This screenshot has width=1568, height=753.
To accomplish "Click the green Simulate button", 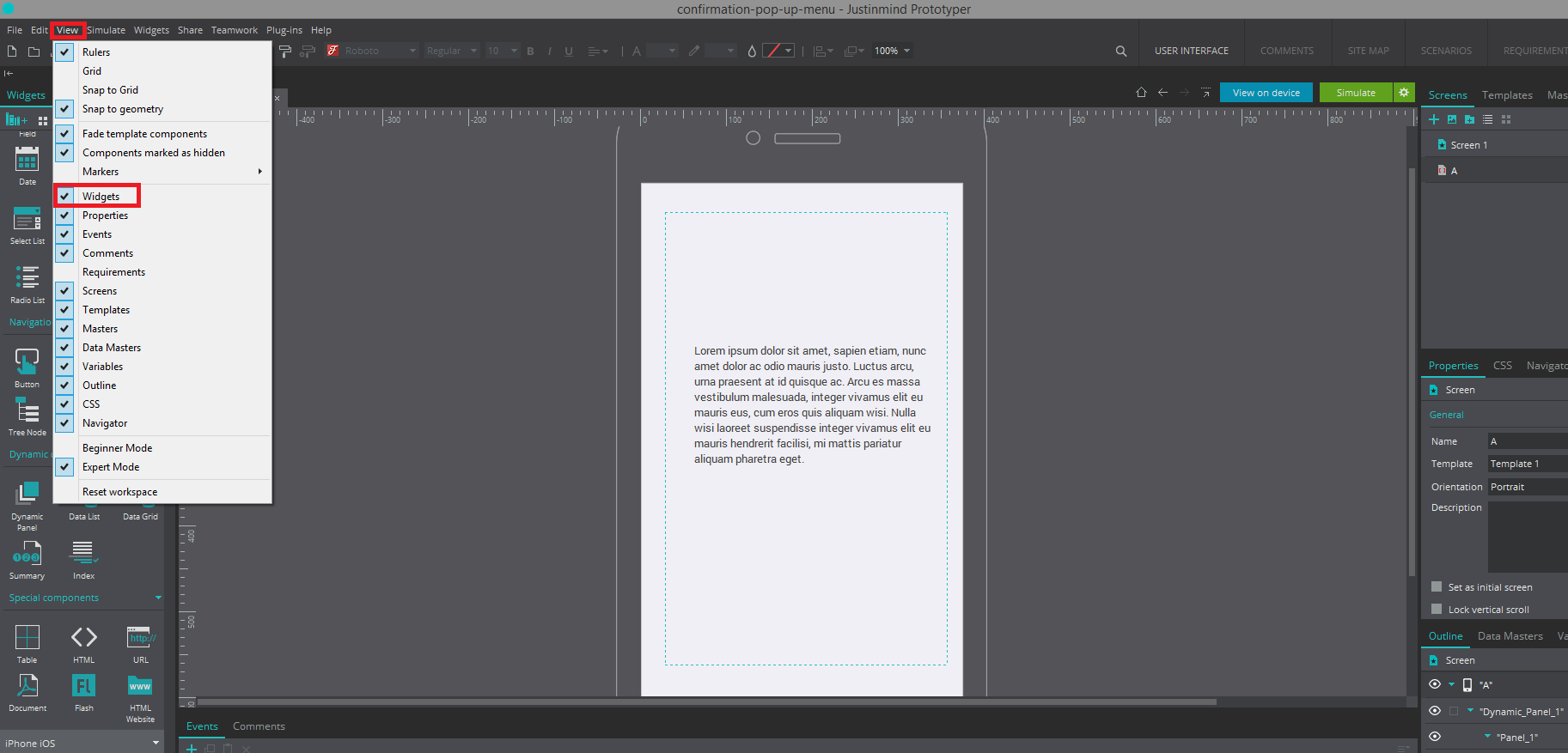I will click(1355, 93).
